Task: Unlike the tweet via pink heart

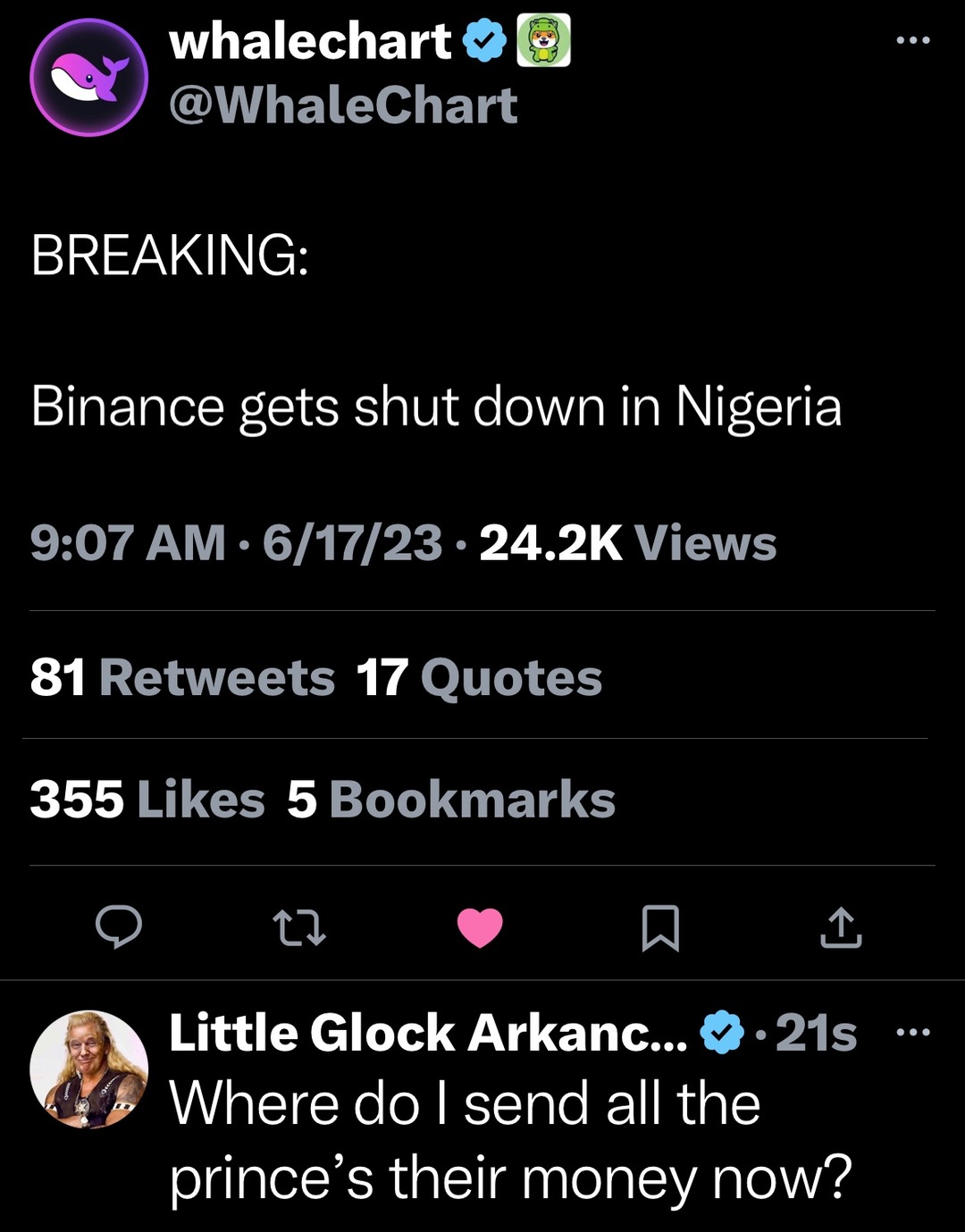Action: pos(480,927)
